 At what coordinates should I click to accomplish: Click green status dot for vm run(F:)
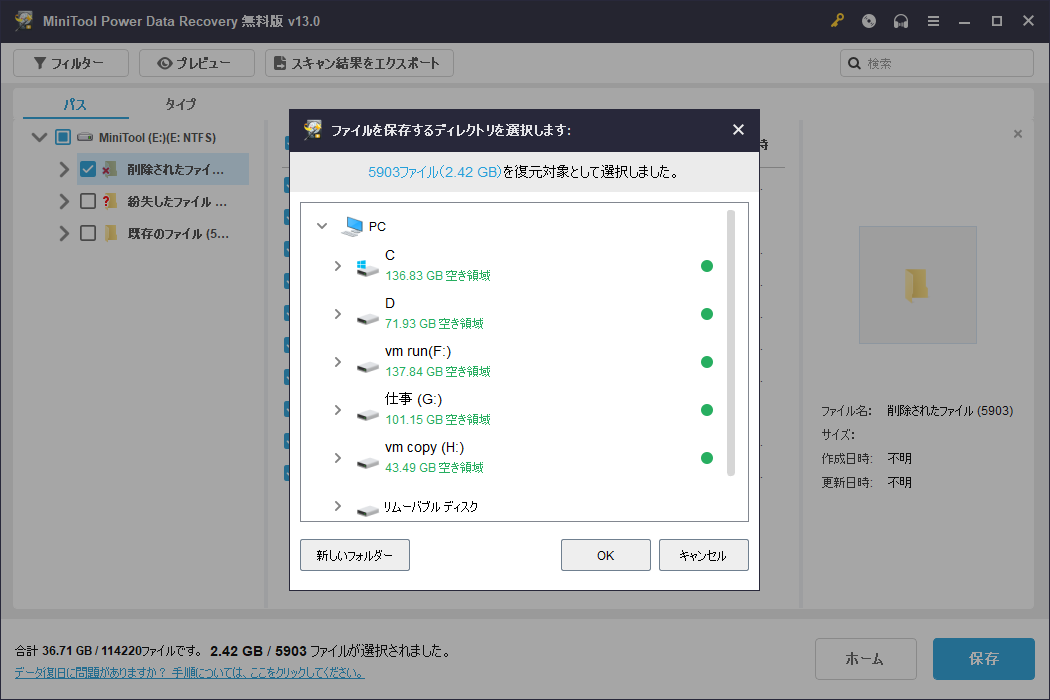(706, 362)
